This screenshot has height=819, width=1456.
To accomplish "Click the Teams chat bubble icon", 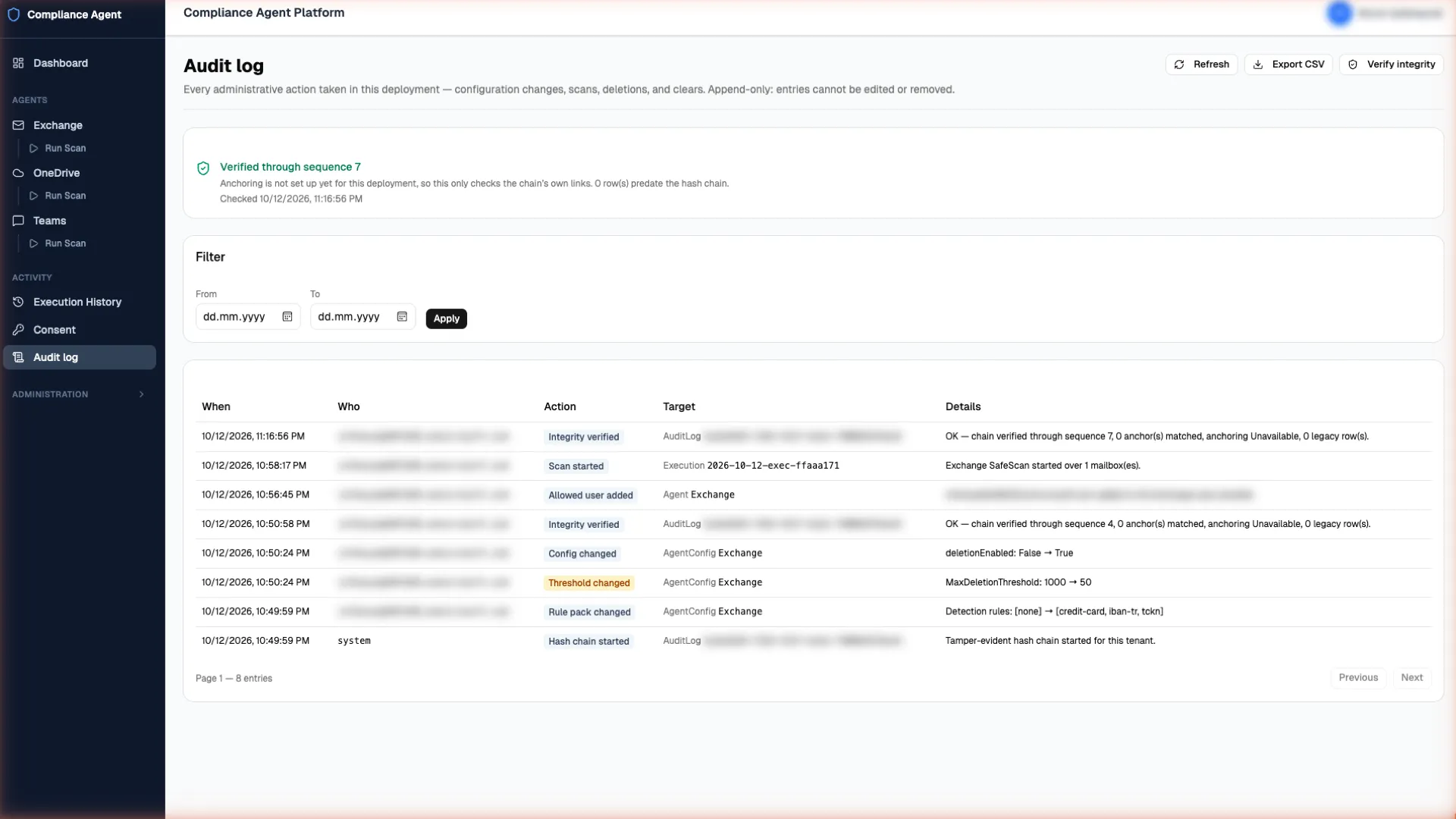I will pyautogui.click(x=18, y=221).
